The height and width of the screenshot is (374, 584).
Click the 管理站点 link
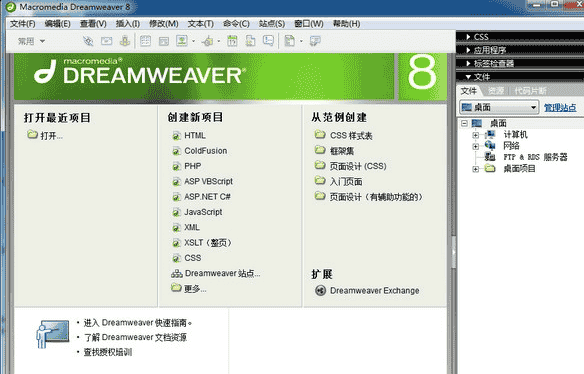[560, 108]
